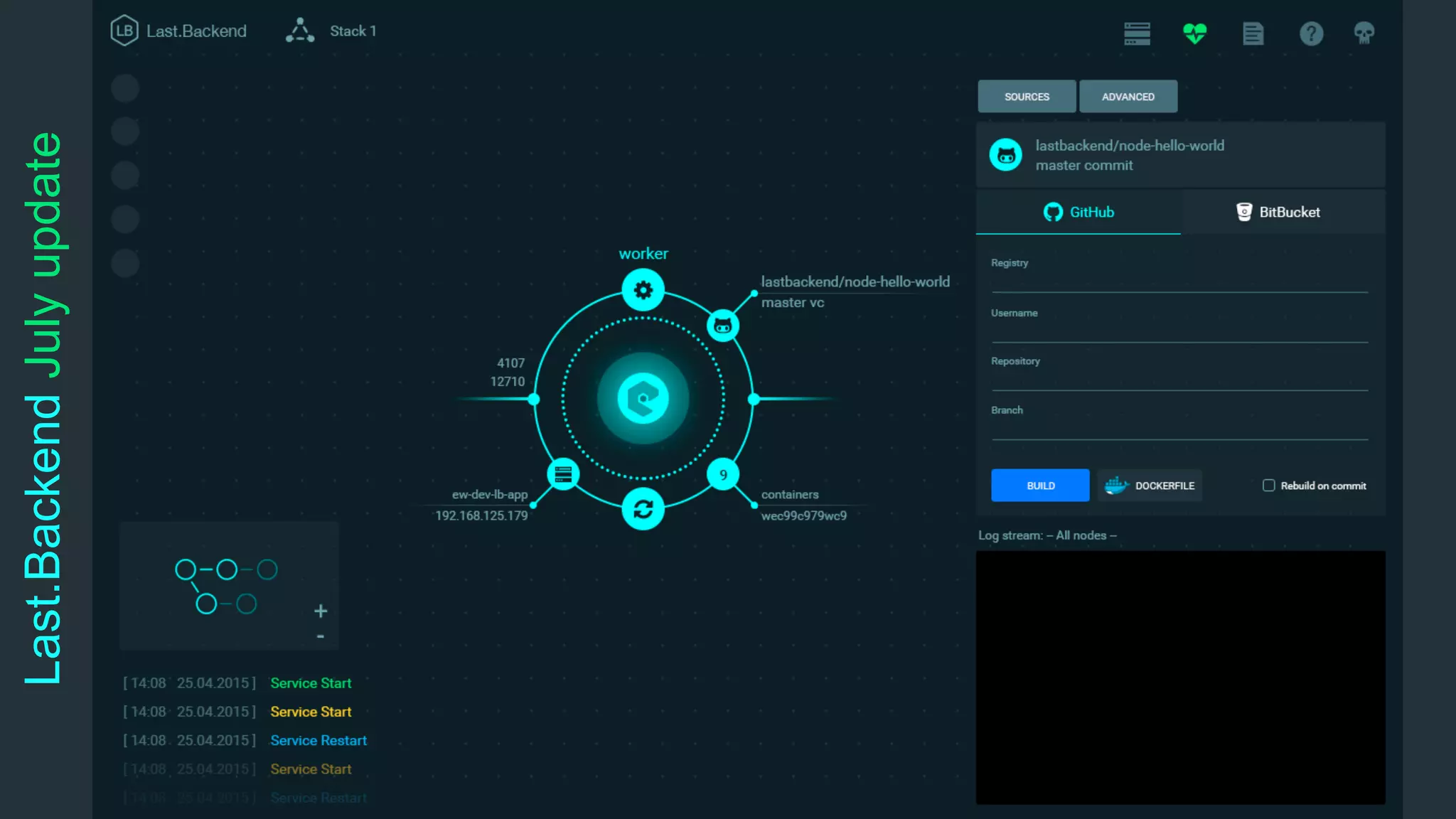The width and height of the screenshot is (1456, 819).
Task: Click the DOCKERFILE button
Action: [x=1150, y=486]
